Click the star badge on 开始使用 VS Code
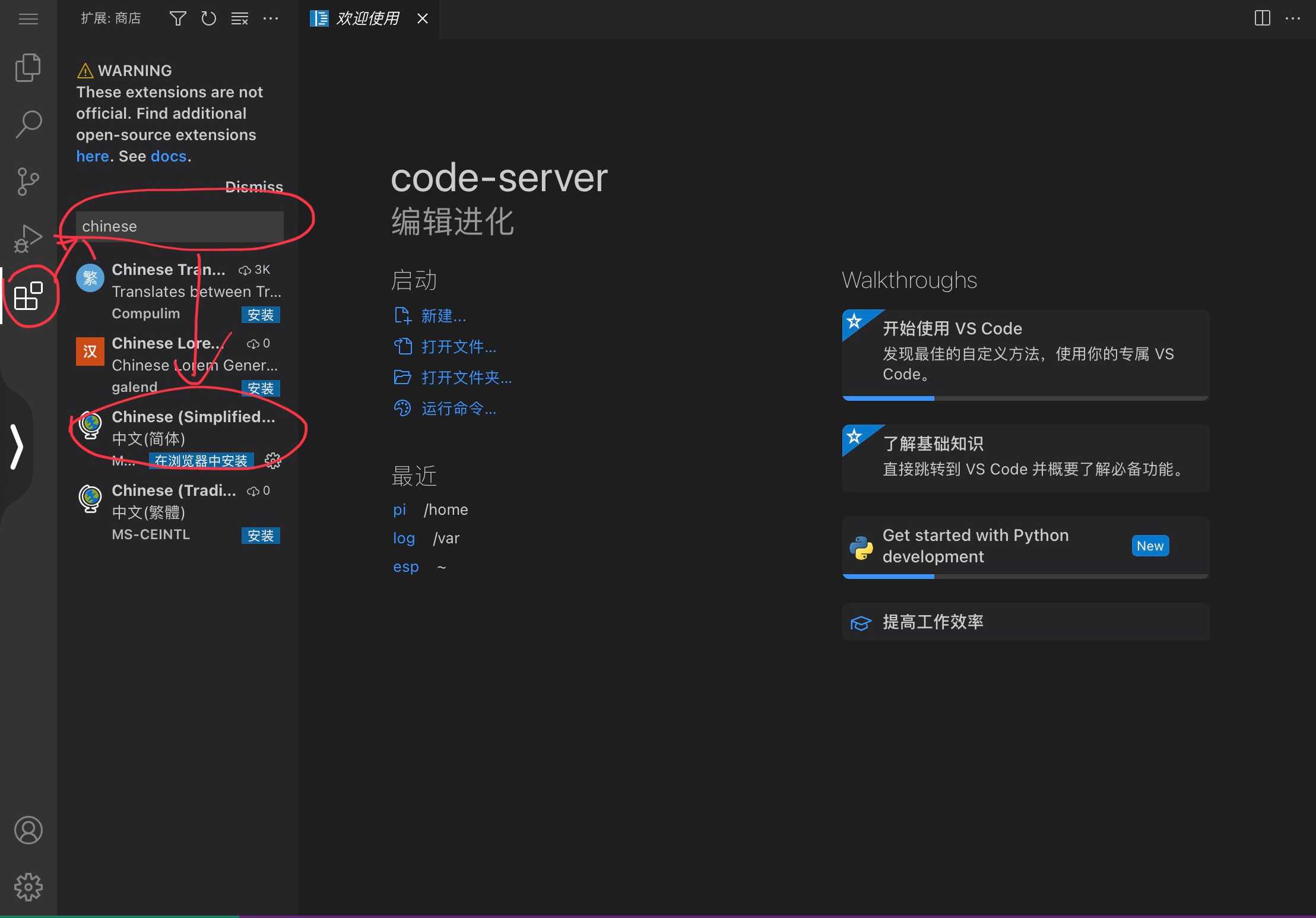1316x918 pixels. tap(854, 321)
